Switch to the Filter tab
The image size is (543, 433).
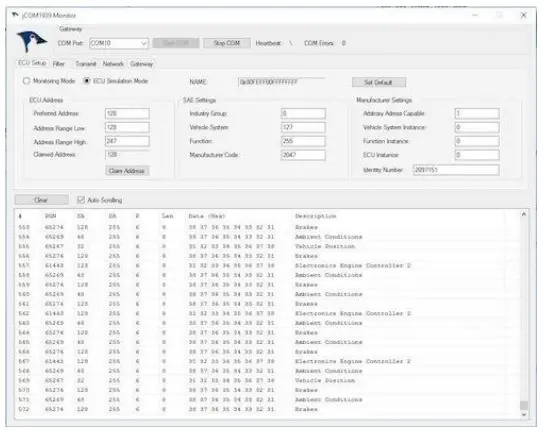point(59,64)
